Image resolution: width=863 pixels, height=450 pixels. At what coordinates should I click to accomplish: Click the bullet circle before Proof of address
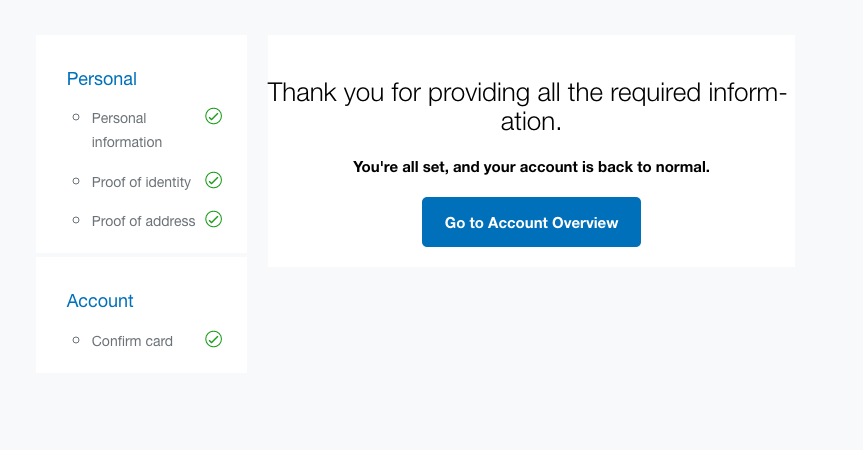click(76, 220)
